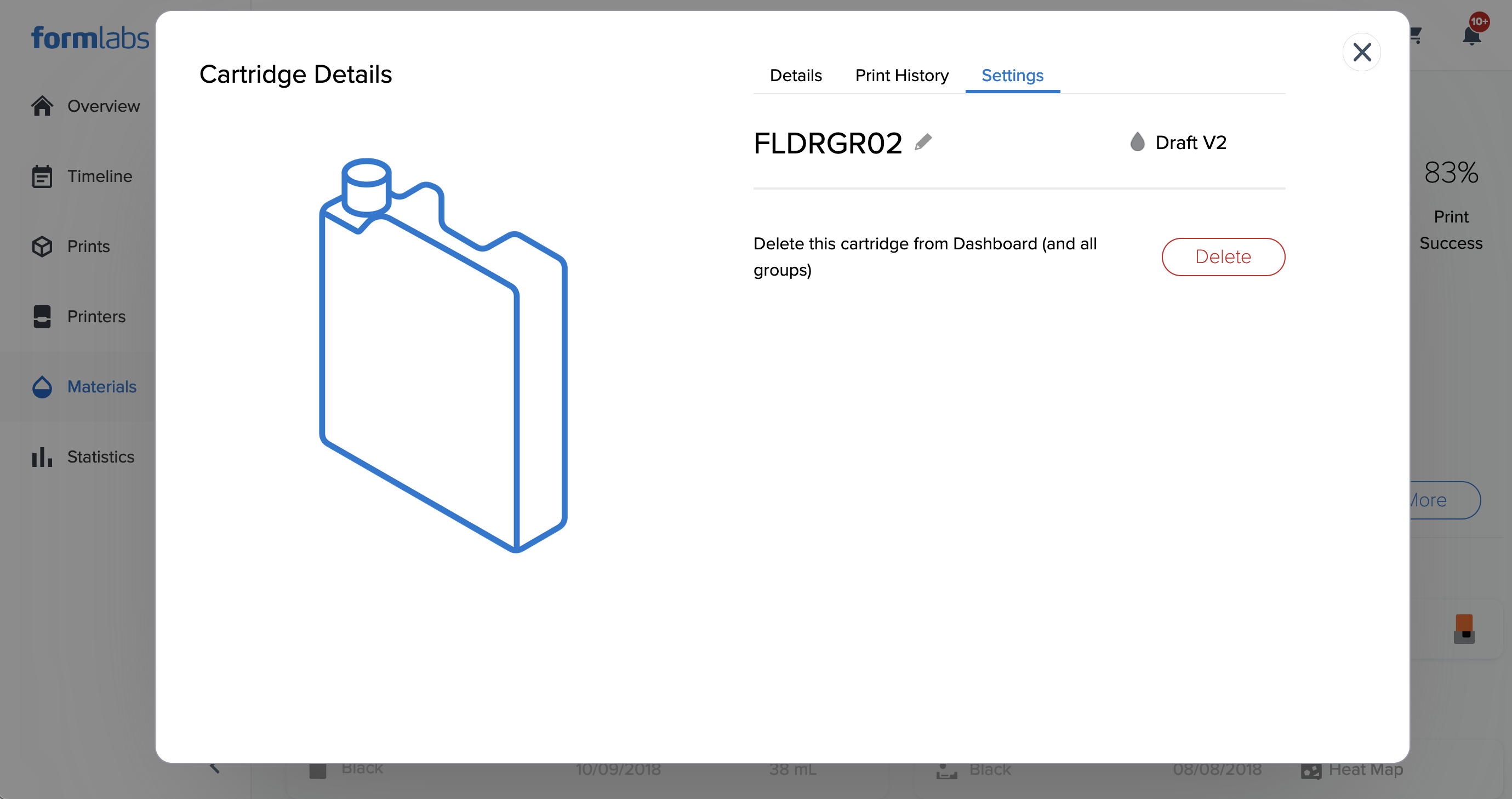Open Statistics from the sidebar
Image resolution: width=1512 pixels, height=799 pixels.
(x=100, y=456)
